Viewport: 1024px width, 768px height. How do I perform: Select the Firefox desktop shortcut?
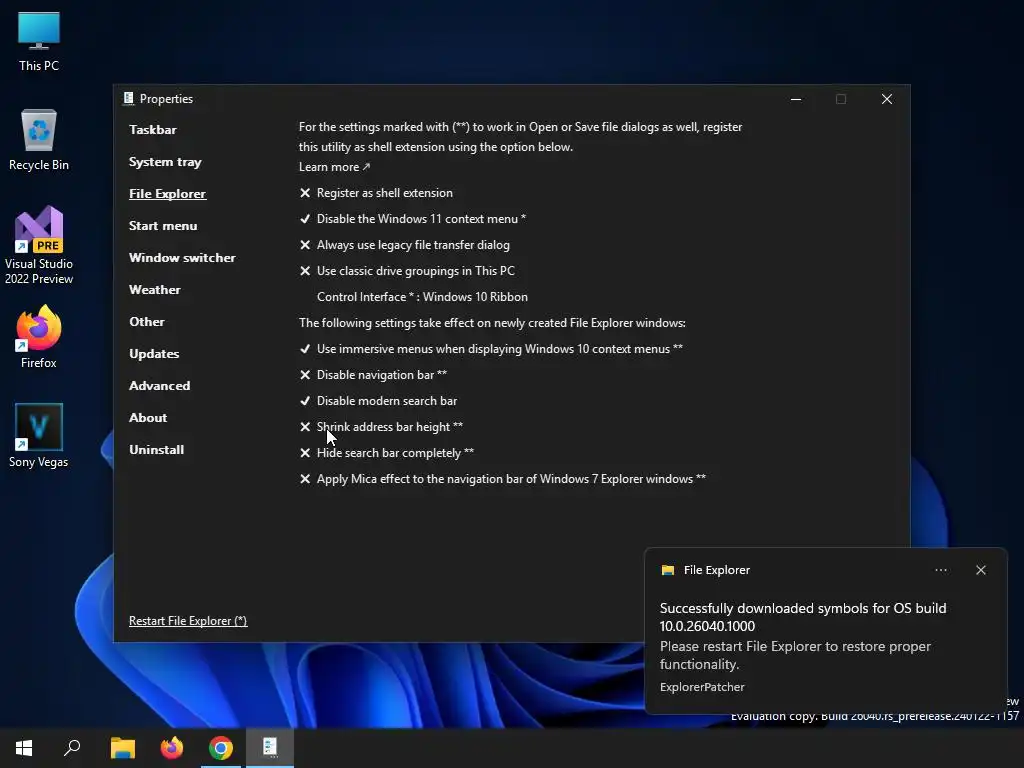click(x=39, y=338)
